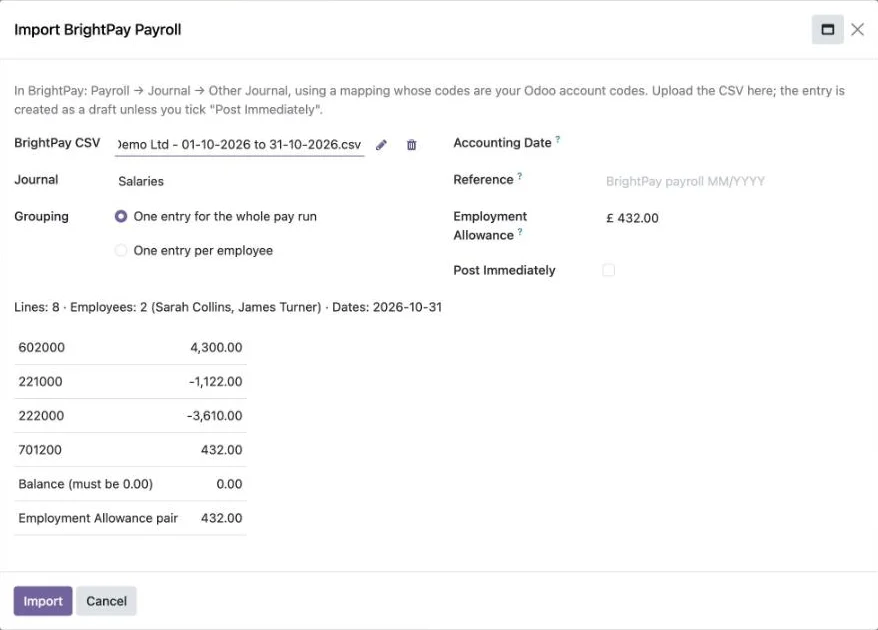Click account code 701200
Viewport: 878px width, 630px height.
pos(40,450)
